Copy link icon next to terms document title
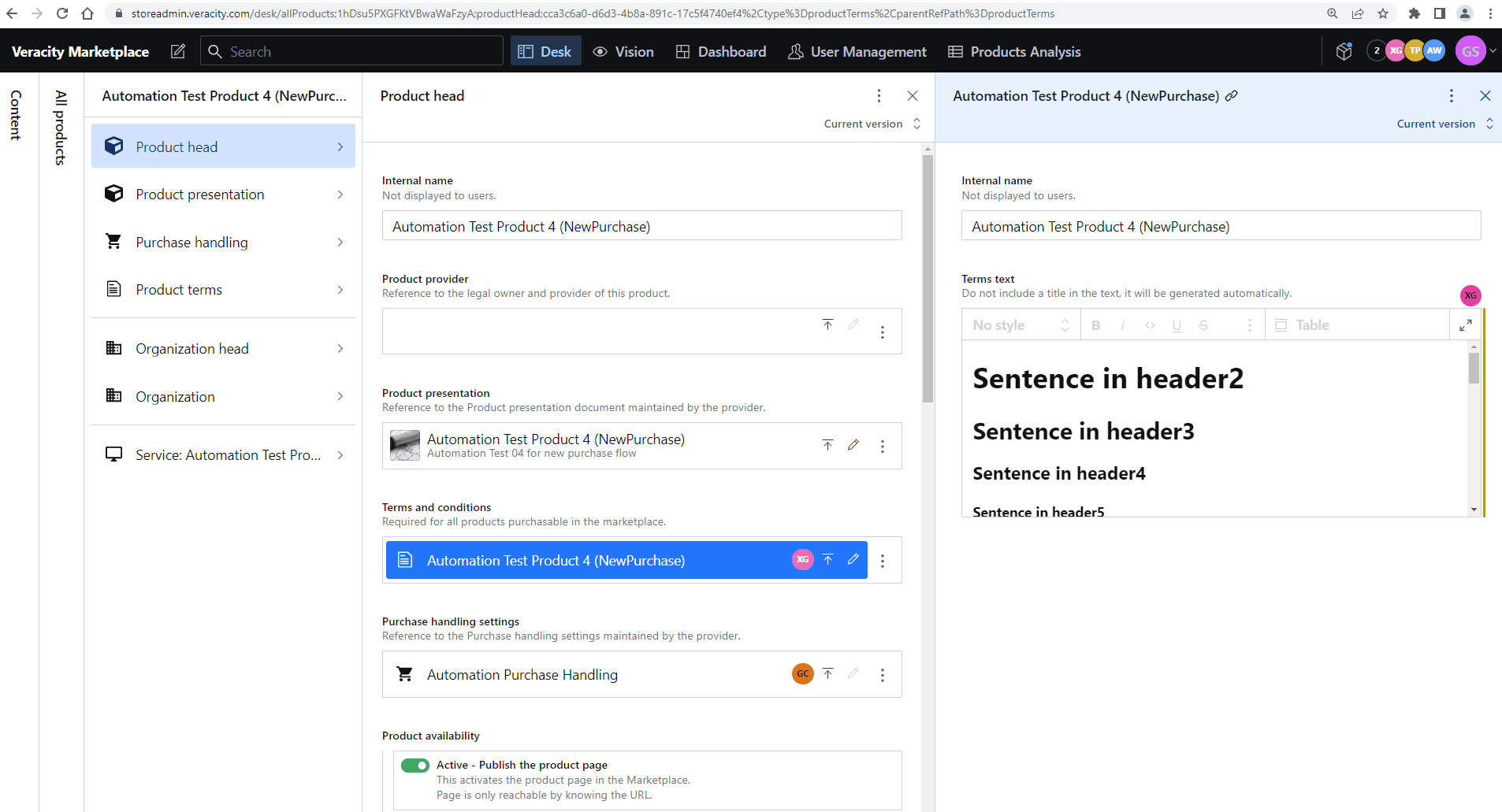This screenshot has height=812, width=1502. point(1232,95)
